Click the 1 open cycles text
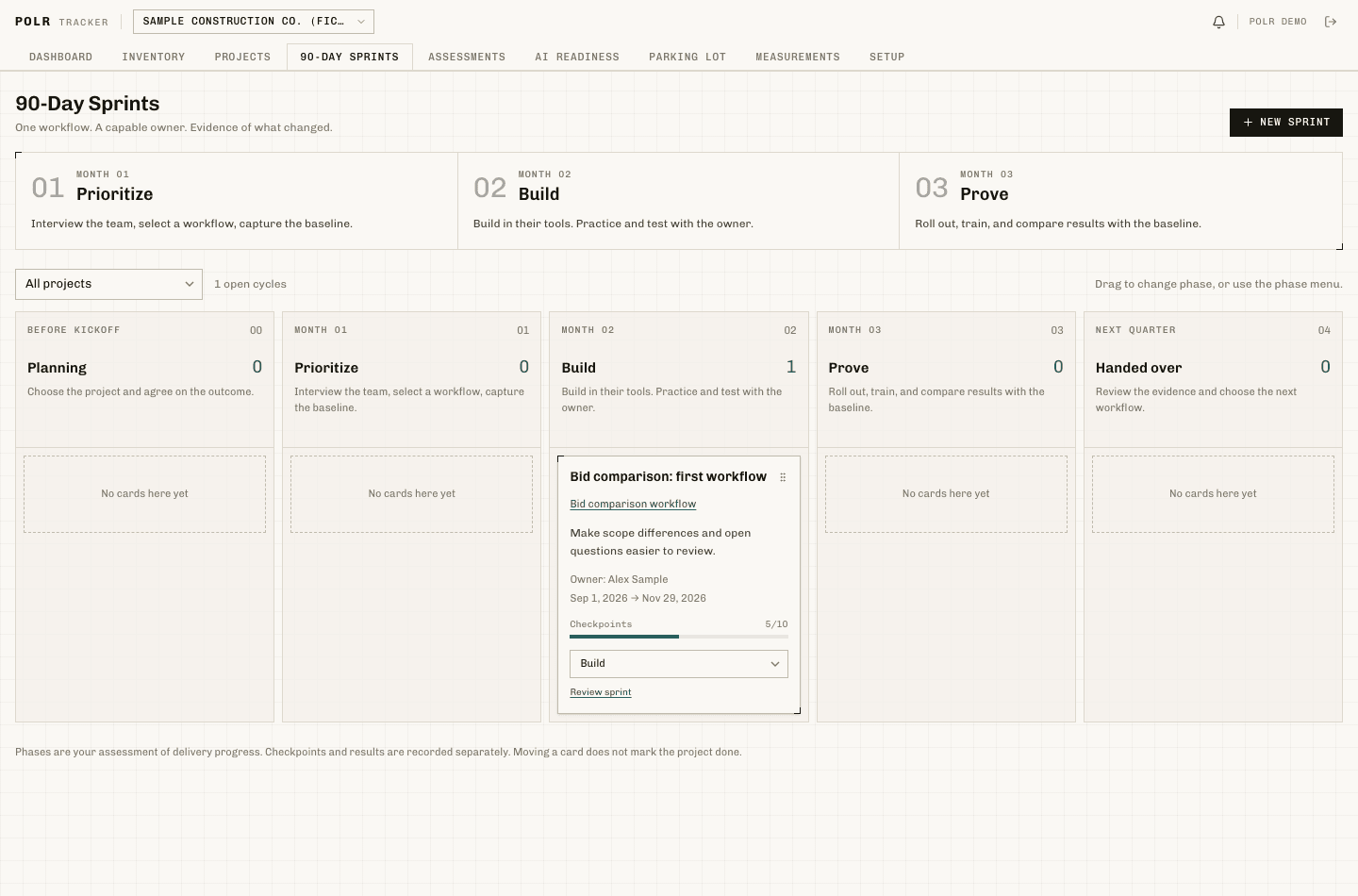Image resolution: width=1358 pixels, height=896 pixels. [x=250, y=284]
